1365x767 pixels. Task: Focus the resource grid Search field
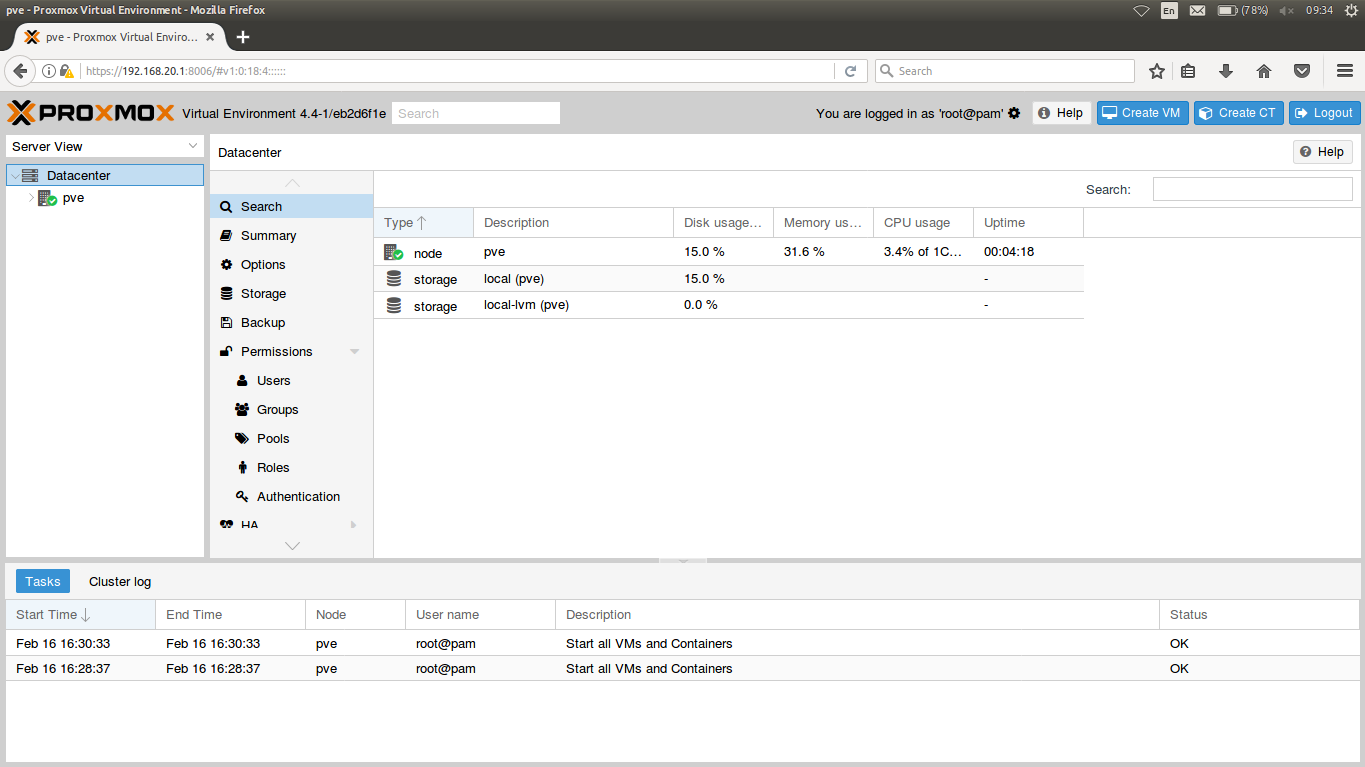(x=1253, y=189)
